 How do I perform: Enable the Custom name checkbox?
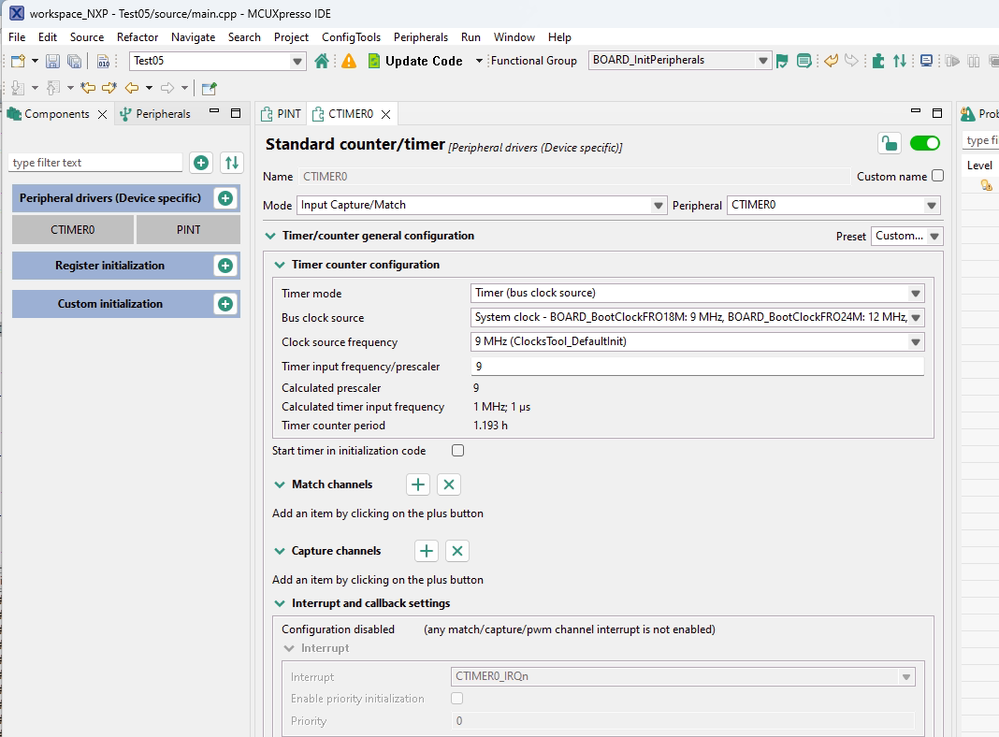coord(937,176)
